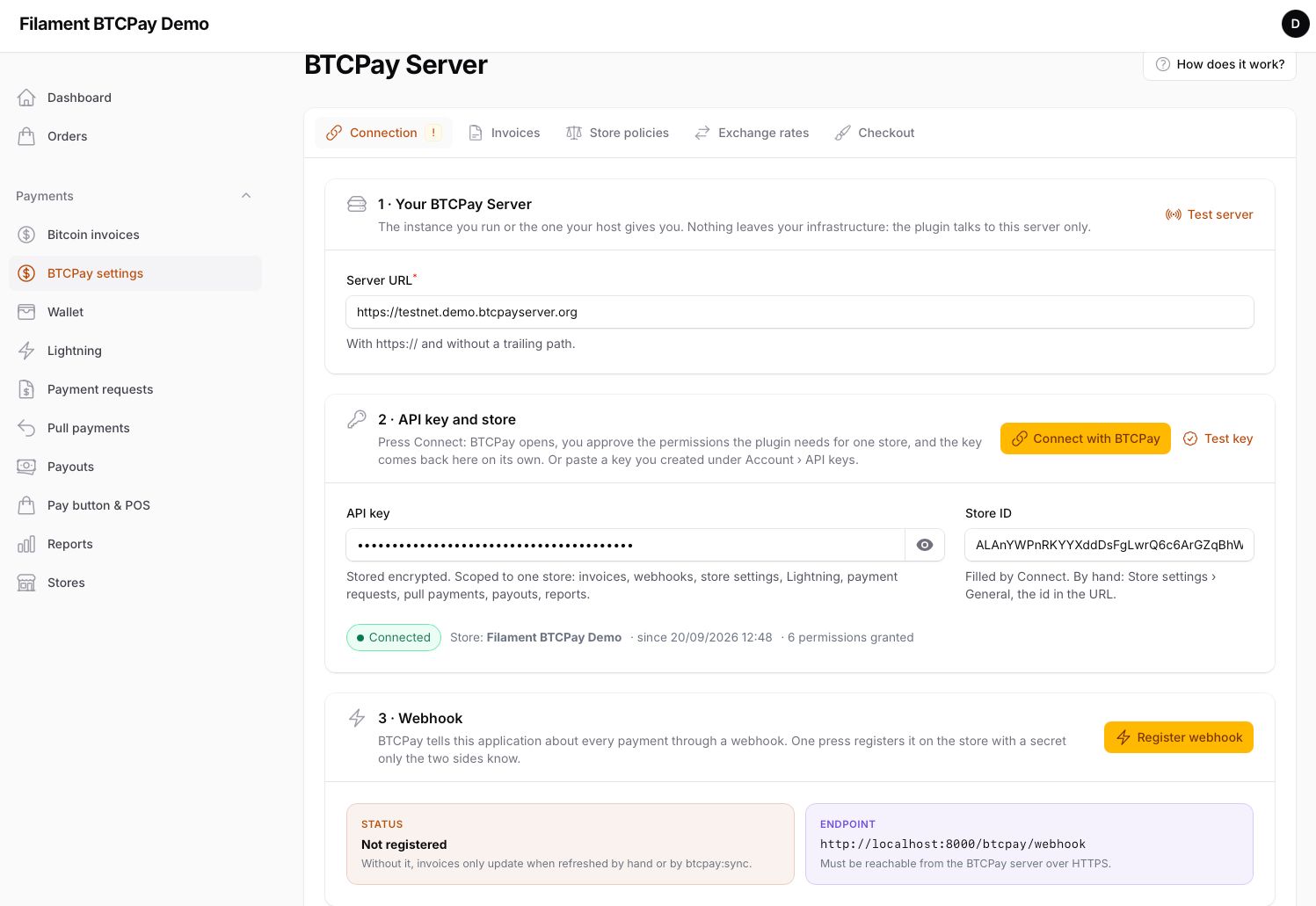The width and height of the screenshot is (1316, 906).
Task: Focus the API key password field
Action: [626, 545]
